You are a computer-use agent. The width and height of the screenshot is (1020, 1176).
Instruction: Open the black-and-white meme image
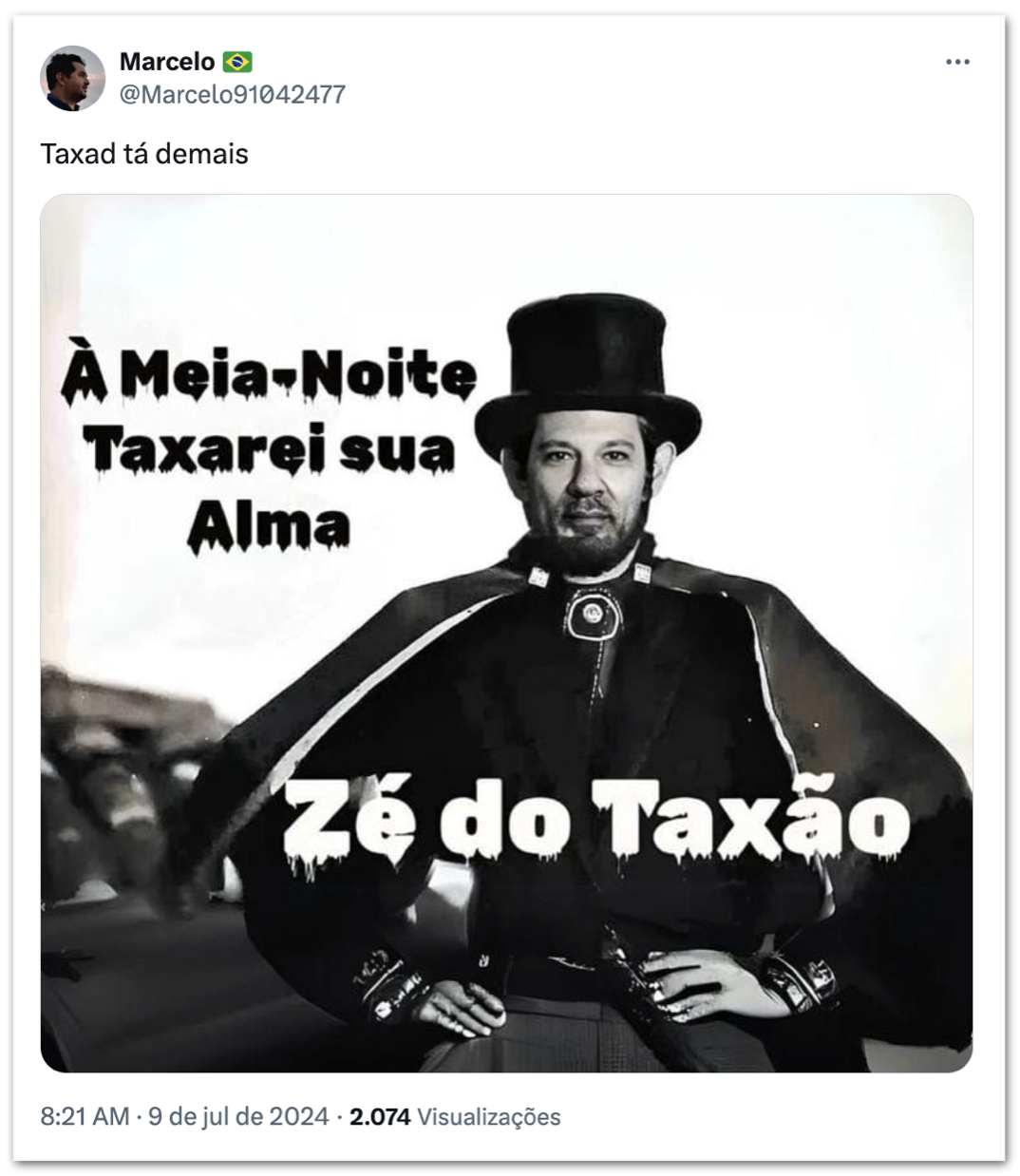point(506,634)
